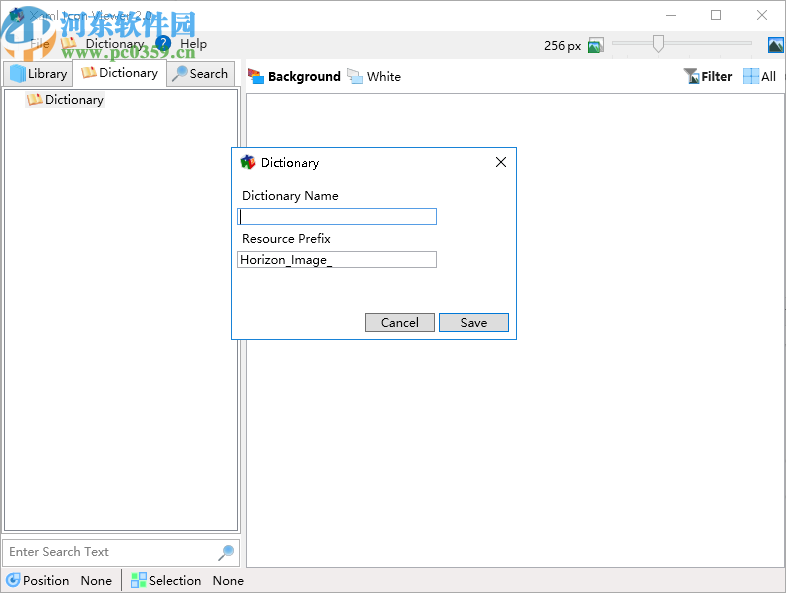
Task: Click the small image size icon
Action: pos(596,46)
